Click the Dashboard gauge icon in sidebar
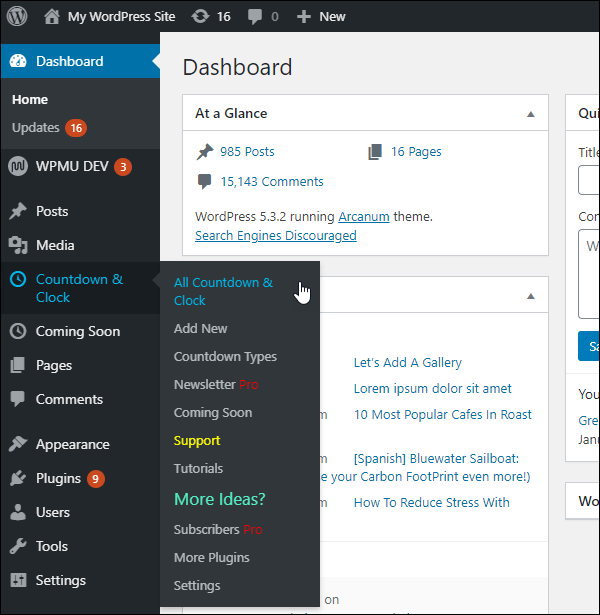 pyautogui.click(x=18, y=61)
